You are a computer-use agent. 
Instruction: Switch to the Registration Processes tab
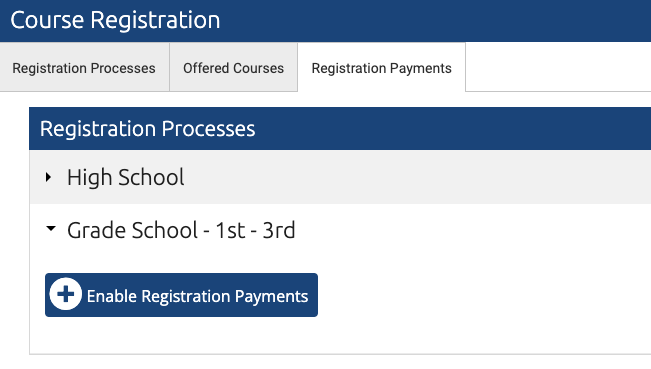pyautogui.click(x=84, y=68)
